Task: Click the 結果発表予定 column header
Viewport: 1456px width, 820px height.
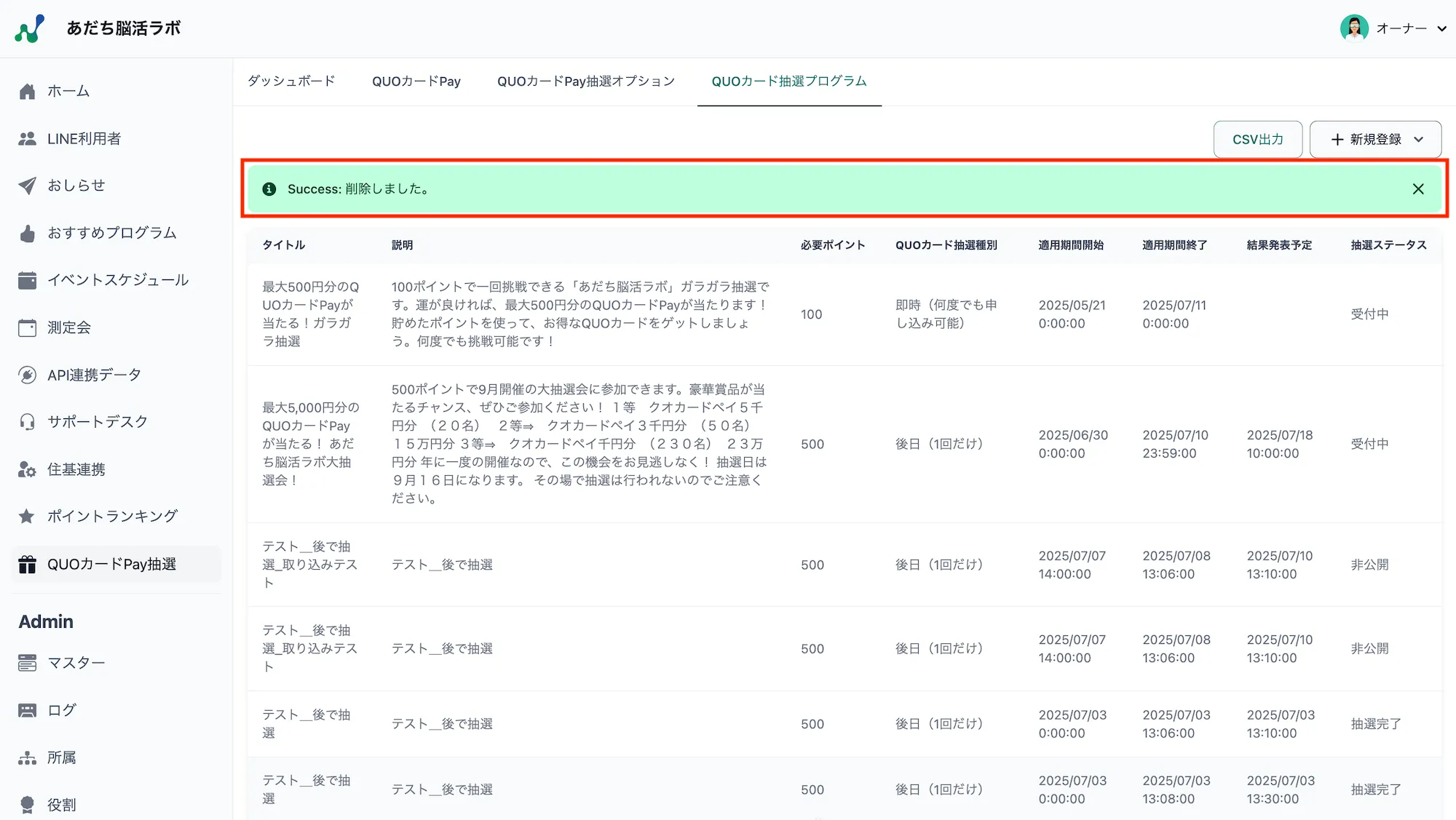Action: click(x=1279, y=245)
